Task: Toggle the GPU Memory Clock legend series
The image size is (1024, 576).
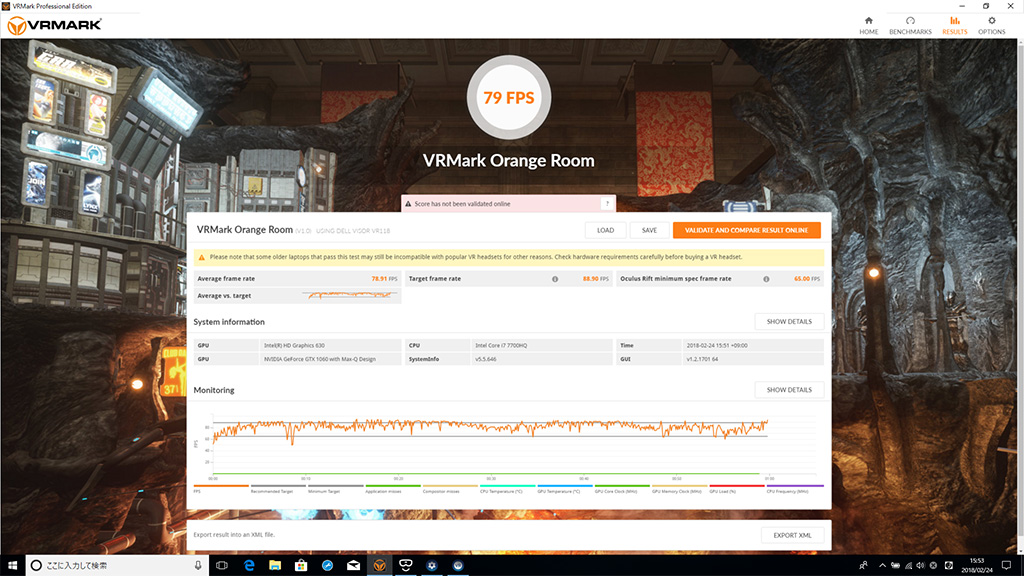Action: 680,488
